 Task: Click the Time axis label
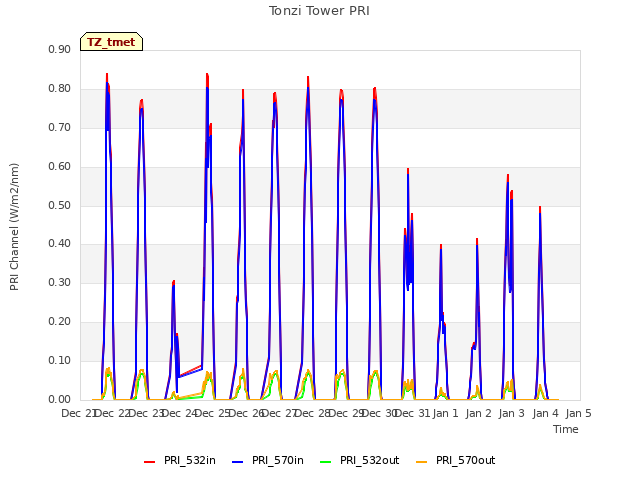click(x=566, y=429)
